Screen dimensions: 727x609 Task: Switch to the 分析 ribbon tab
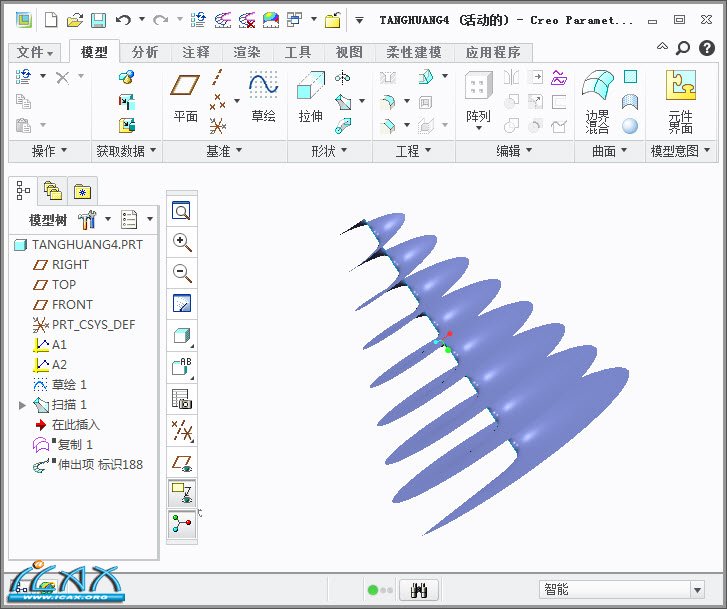[145, 52]
